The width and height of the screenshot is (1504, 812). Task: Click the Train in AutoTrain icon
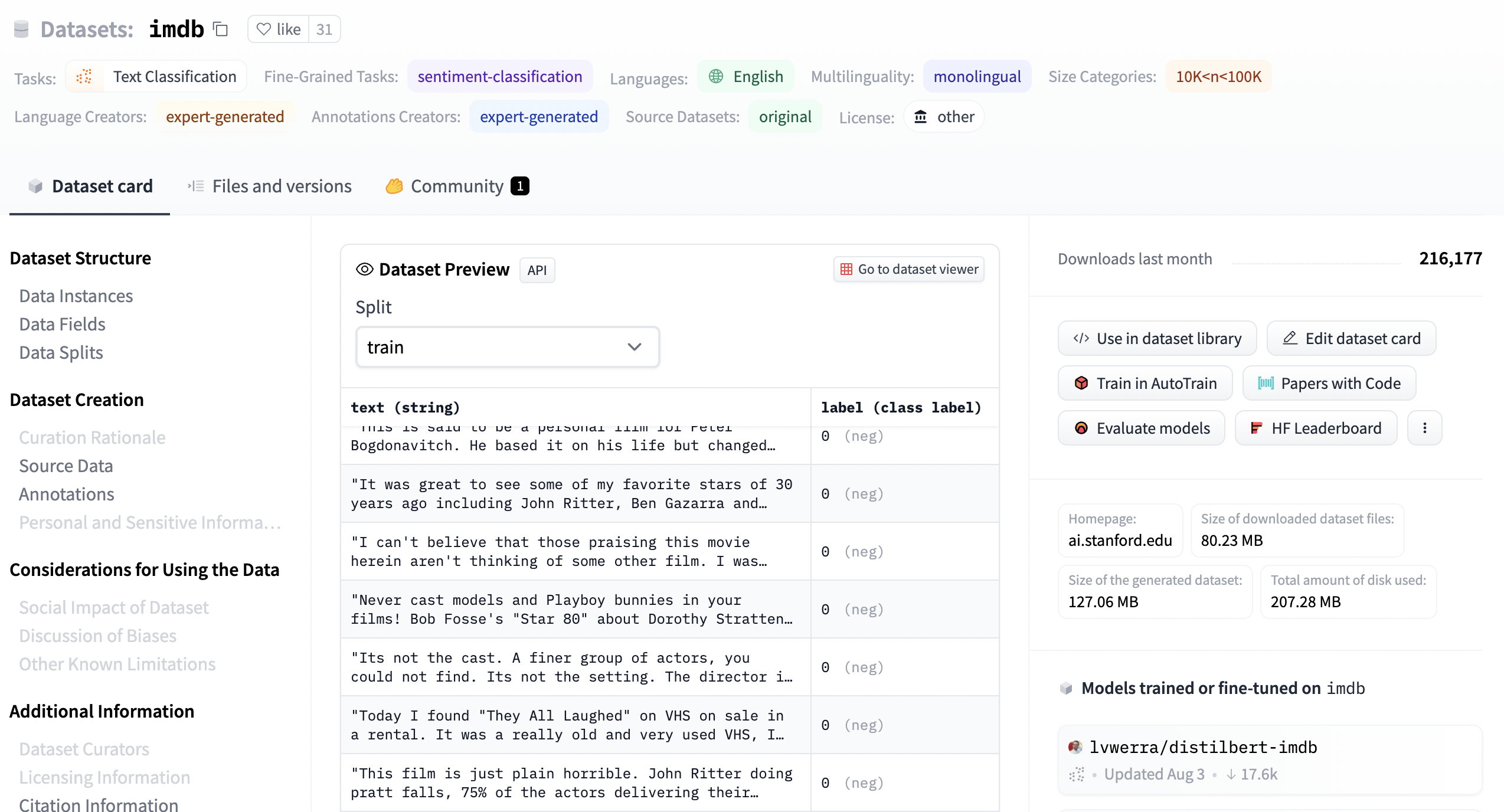[x=1082, y=383]
